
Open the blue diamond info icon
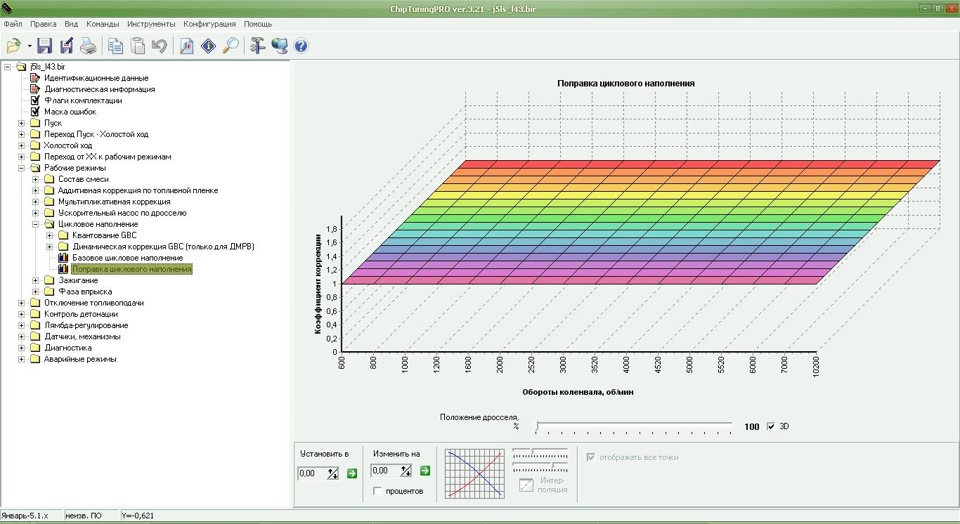208,46
